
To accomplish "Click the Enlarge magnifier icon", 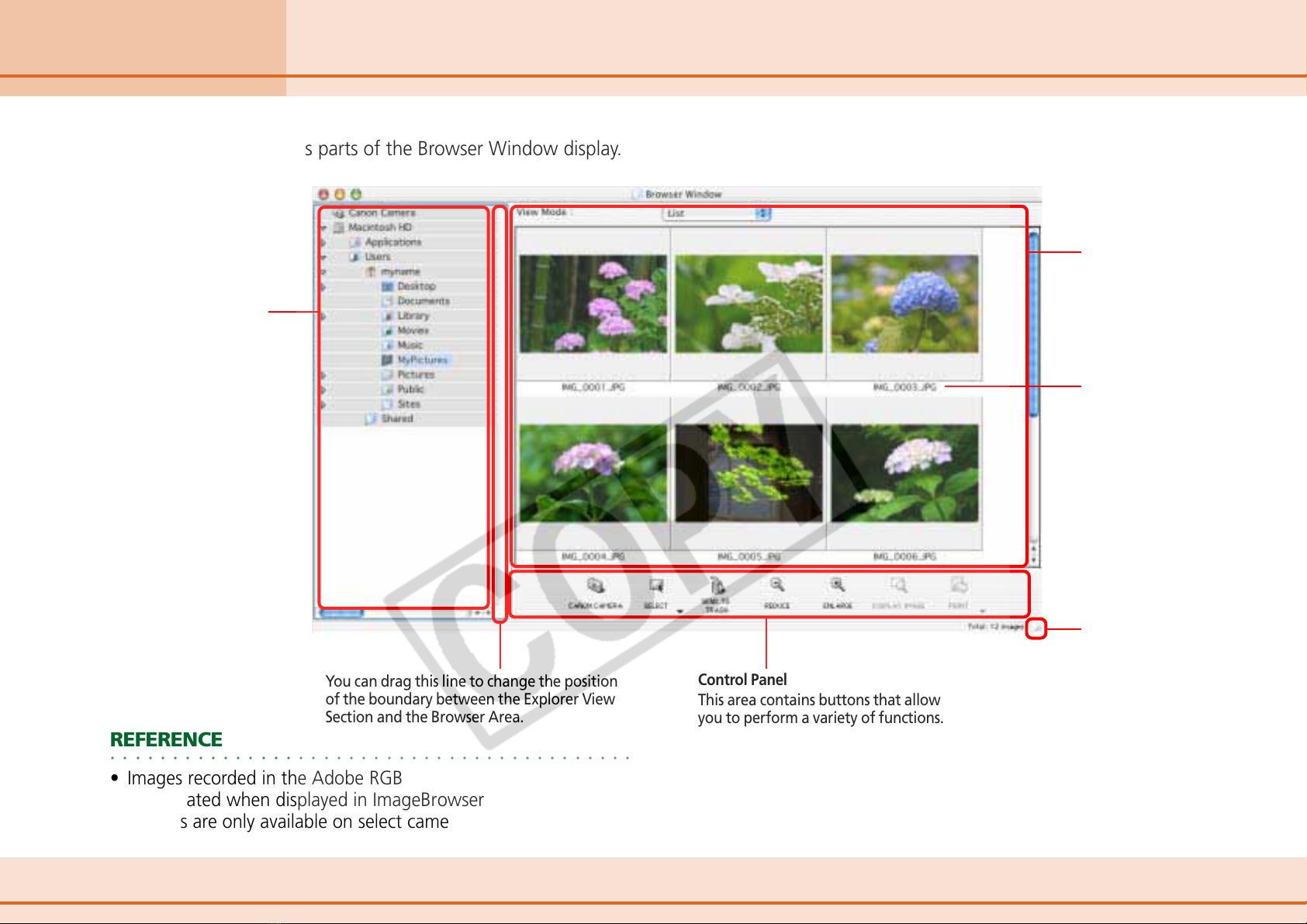I will click(x=837, y=585).
